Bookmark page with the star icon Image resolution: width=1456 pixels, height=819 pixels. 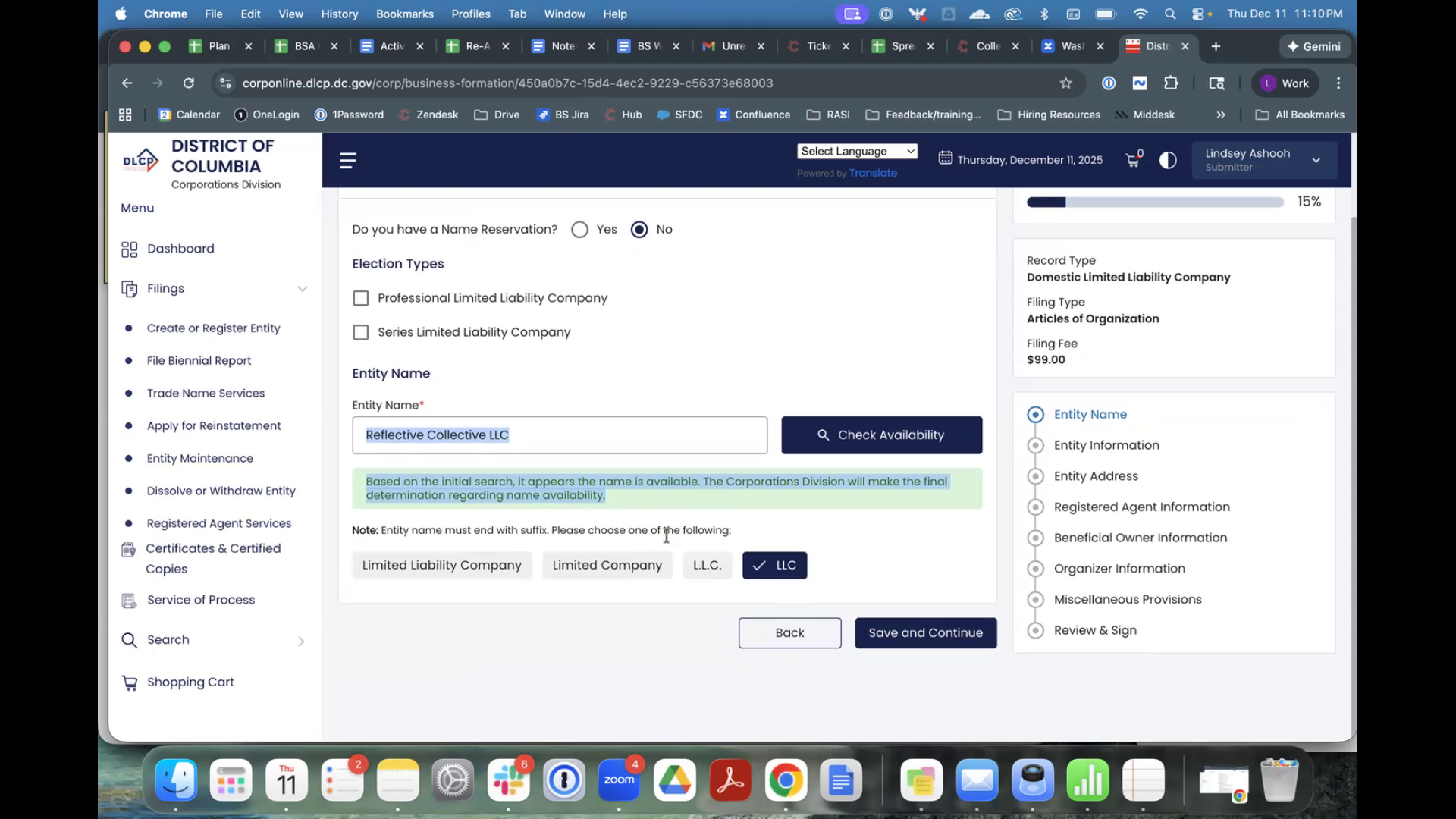1066,83
